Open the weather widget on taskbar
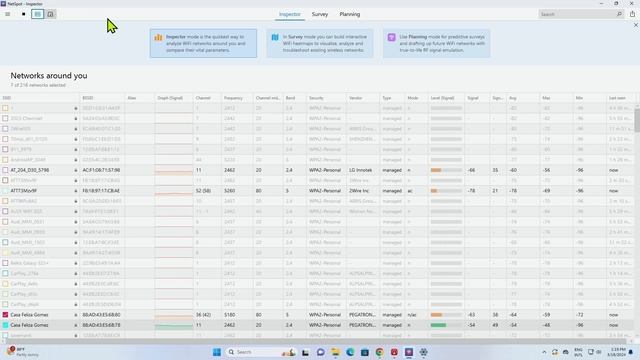 (22, 352)
